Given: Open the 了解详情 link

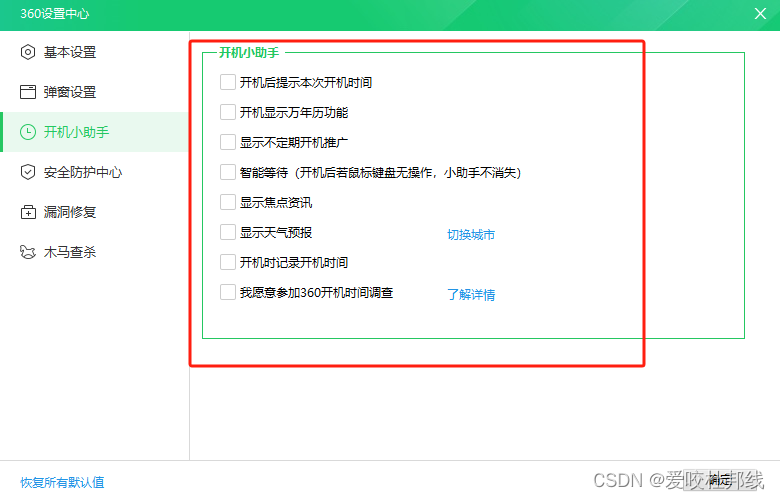Looking at the screenshot, I should pos(471,295).
